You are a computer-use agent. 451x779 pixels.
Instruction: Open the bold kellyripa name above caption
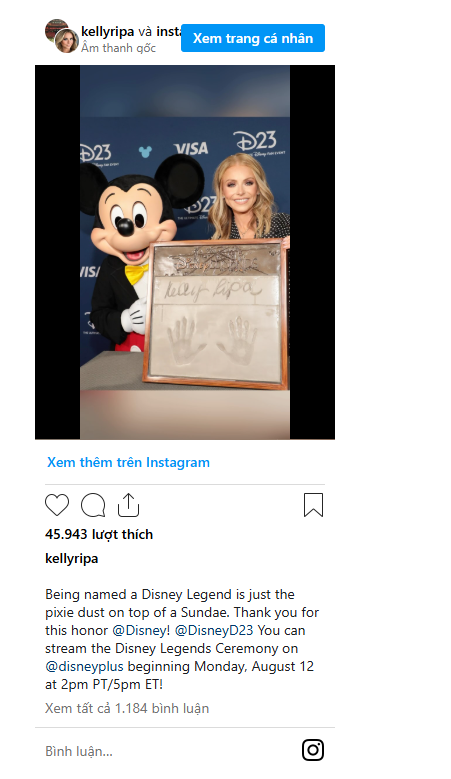tap(72, 559)
